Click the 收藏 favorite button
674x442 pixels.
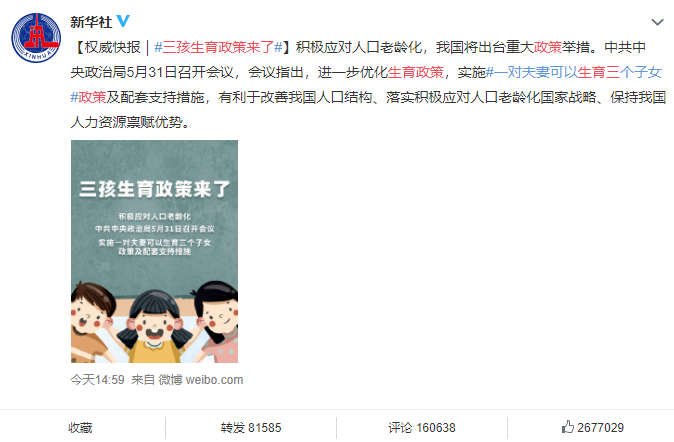(80, 427)
